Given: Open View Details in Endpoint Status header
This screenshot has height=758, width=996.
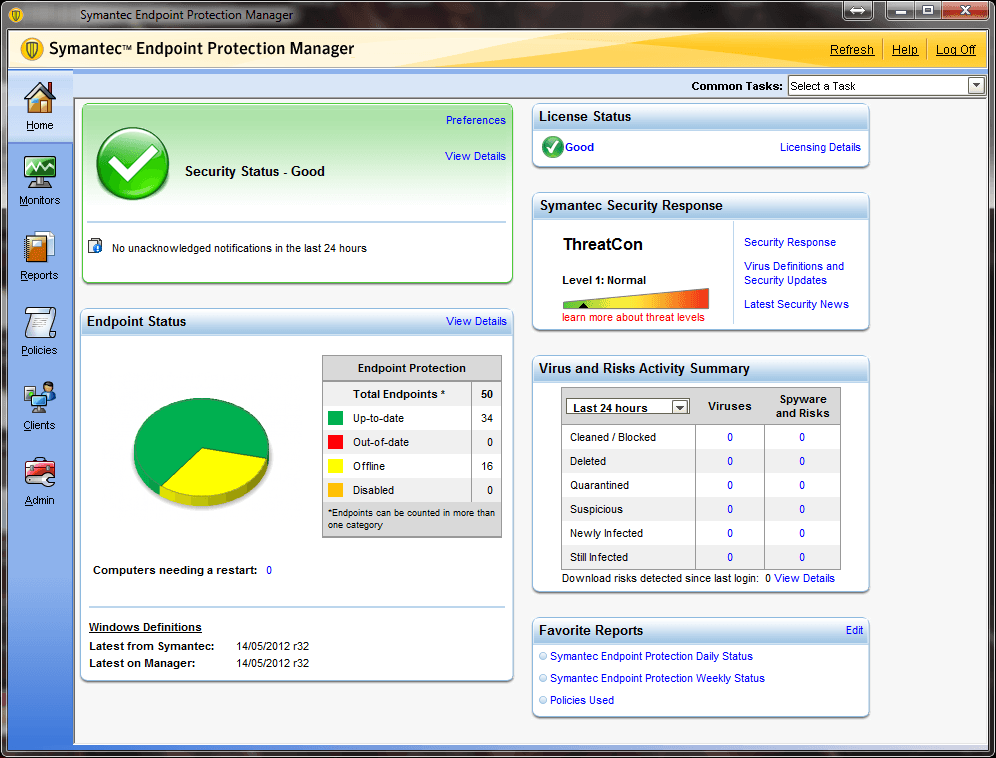Looking at the screenshot, I should (476, 321).
